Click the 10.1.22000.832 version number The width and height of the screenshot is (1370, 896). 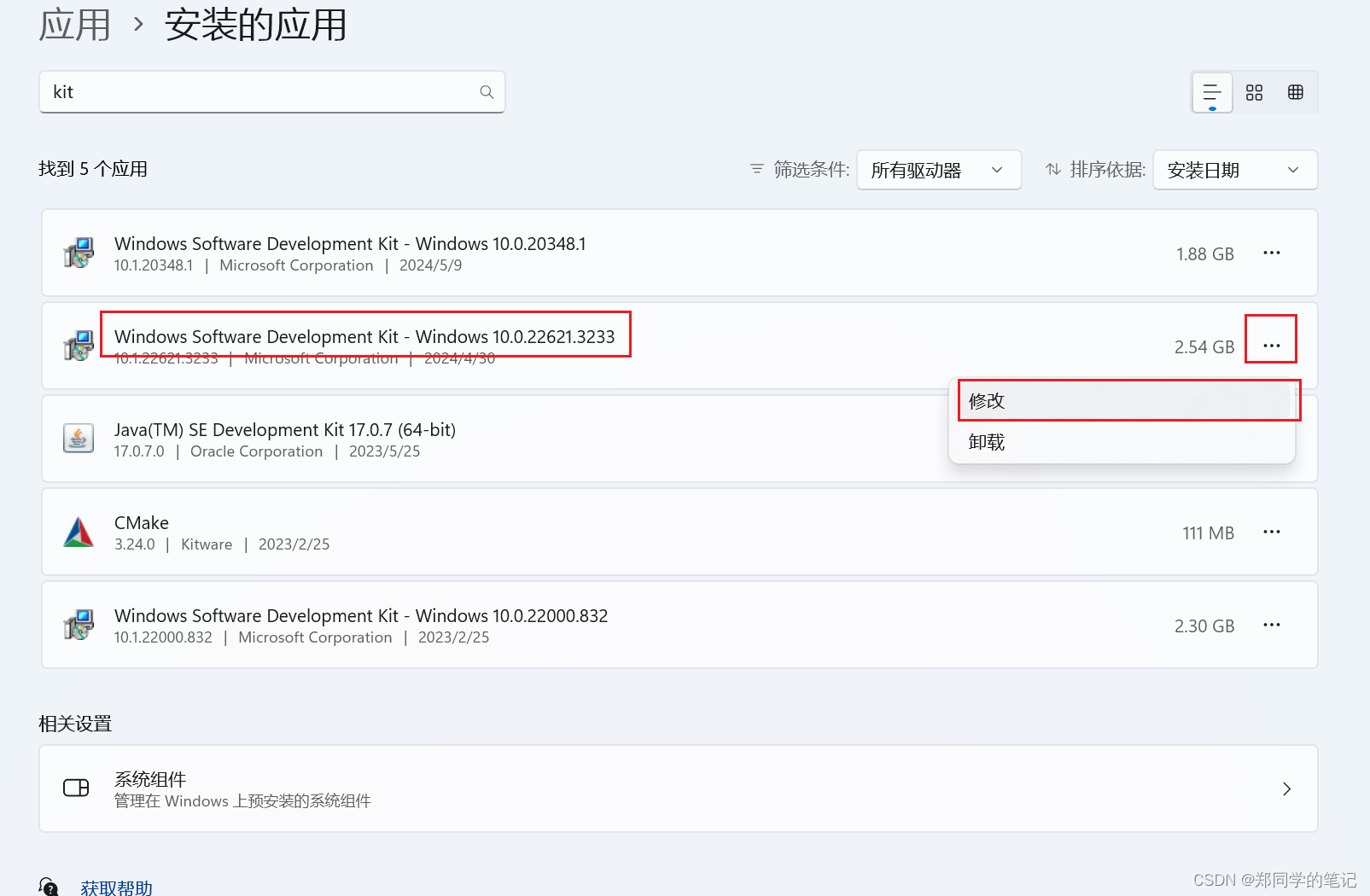click(163, 637)
